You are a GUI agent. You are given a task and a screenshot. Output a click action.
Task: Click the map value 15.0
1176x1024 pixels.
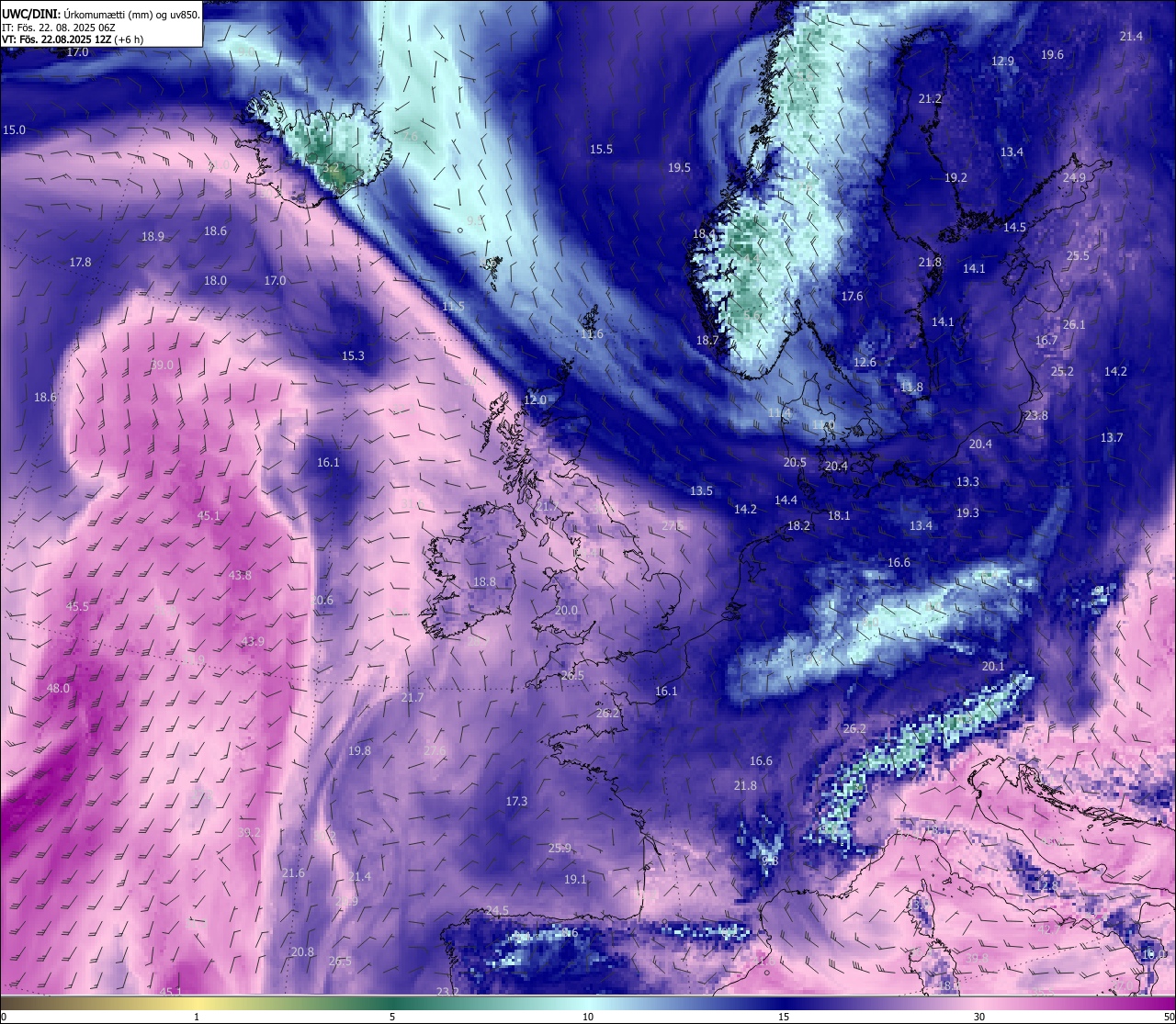click(14, 130)
